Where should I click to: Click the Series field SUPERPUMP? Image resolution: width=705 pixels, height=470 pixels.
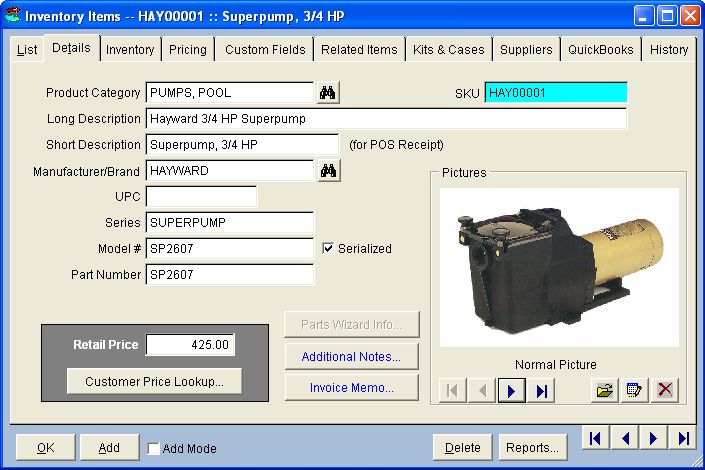pos(230,223)
